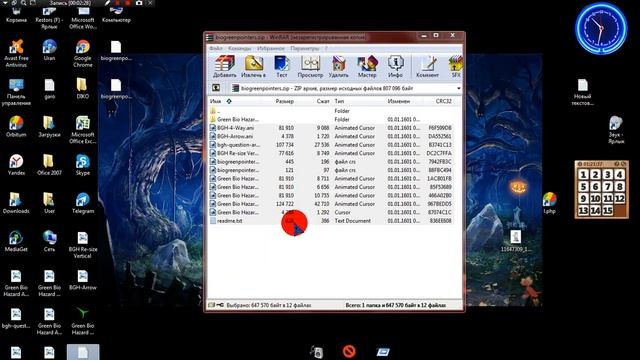
Task: Click the BGH Re-size Vertical desktop file
Action: click(x=83, y=245)
